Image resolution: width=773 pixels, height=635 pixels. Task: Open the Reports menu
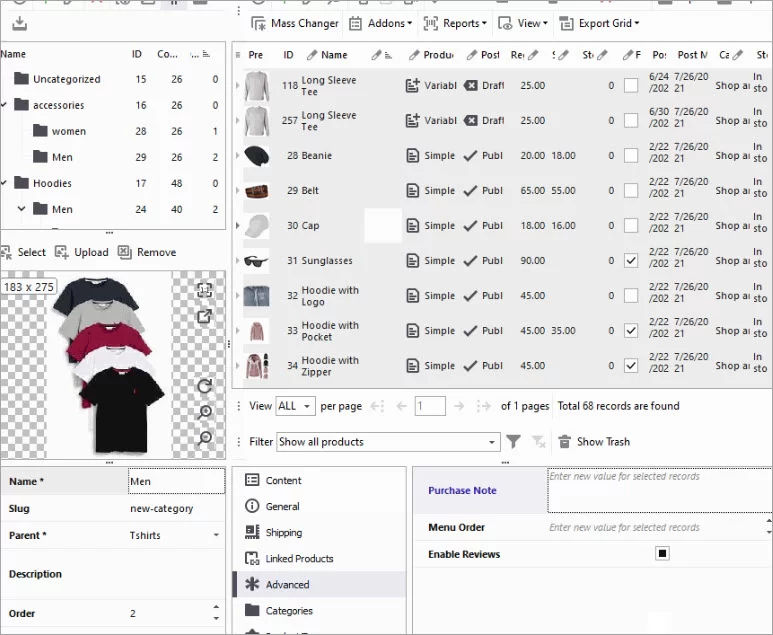pos(455,23)
